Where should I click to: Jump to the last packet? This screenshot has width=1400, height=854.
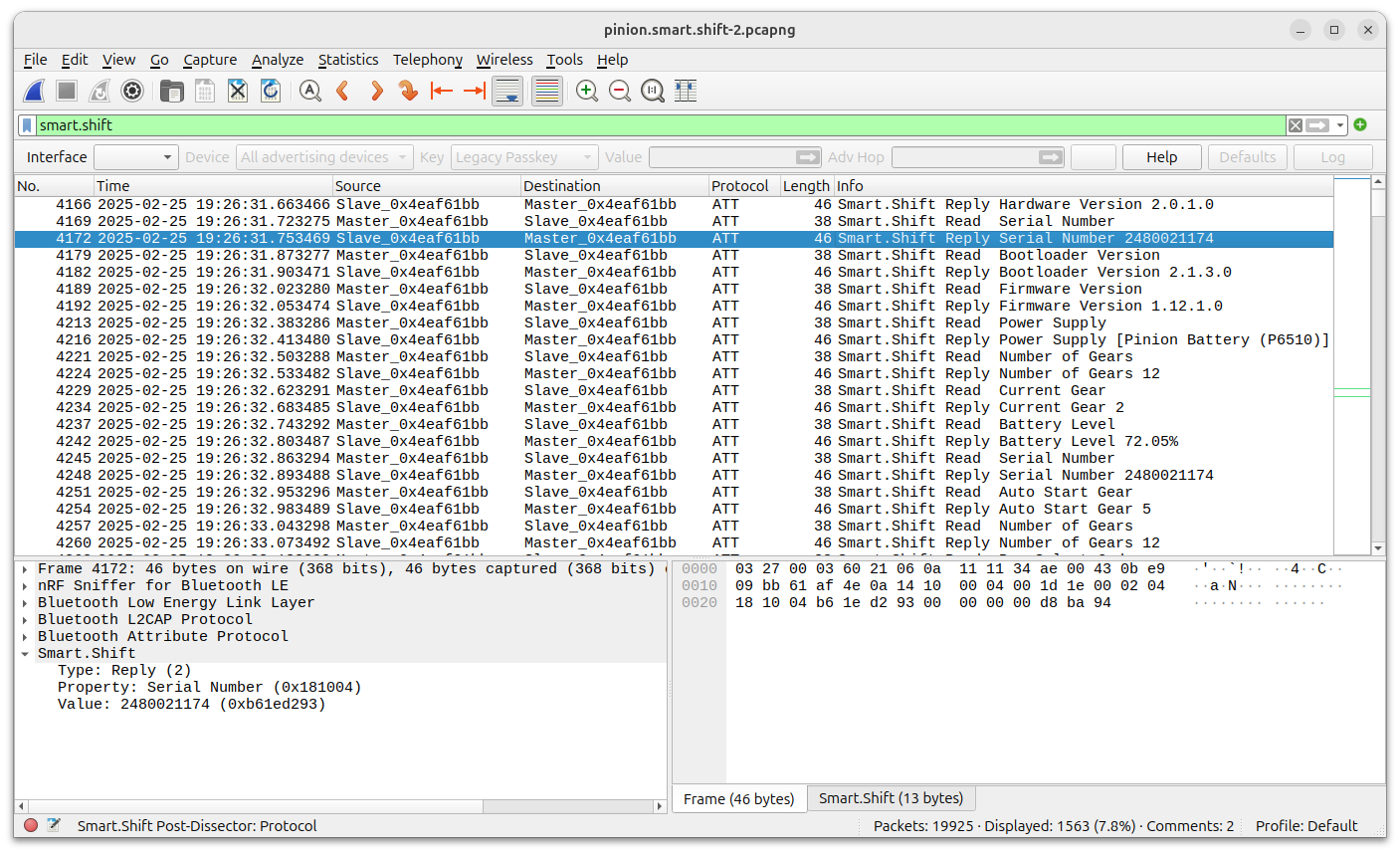point(474,92)
